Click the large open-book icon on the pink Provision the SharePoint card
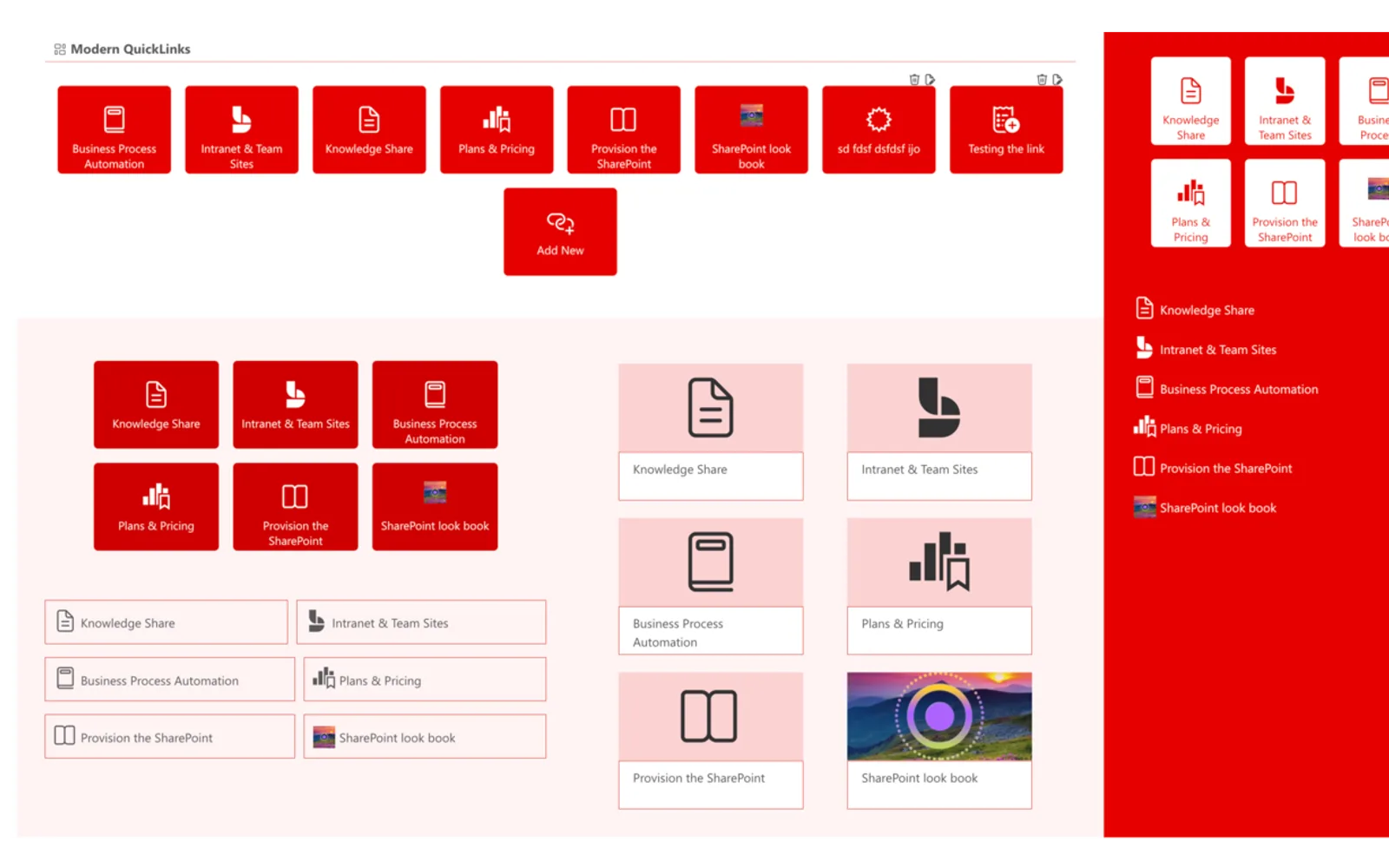1389x868 pixels. click(709, 716)
